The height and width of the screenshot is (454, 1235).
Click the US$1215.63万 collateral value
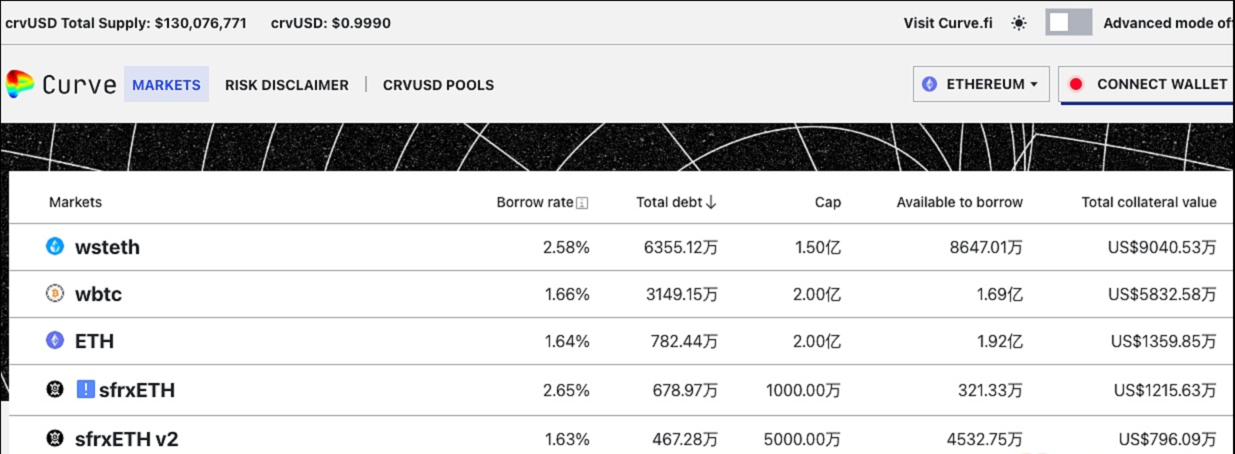click(1166, 390)
